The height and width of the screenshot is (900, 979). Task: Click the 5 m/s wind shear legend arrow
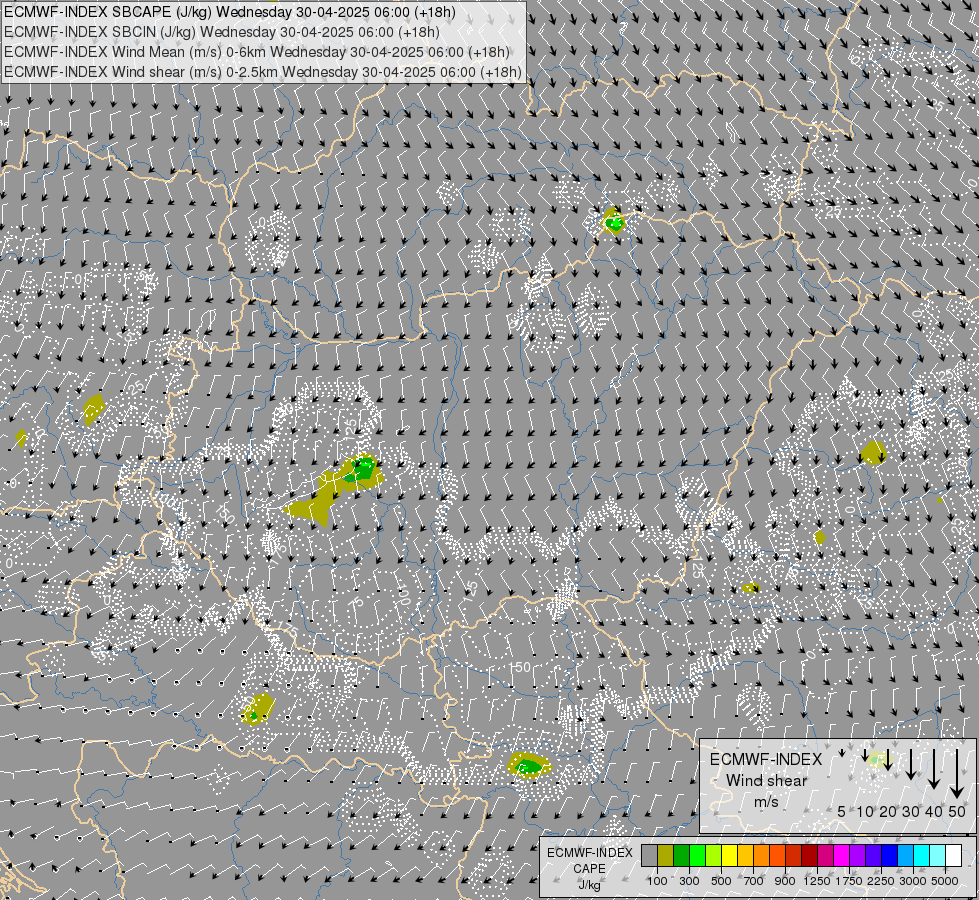(842, 753)
